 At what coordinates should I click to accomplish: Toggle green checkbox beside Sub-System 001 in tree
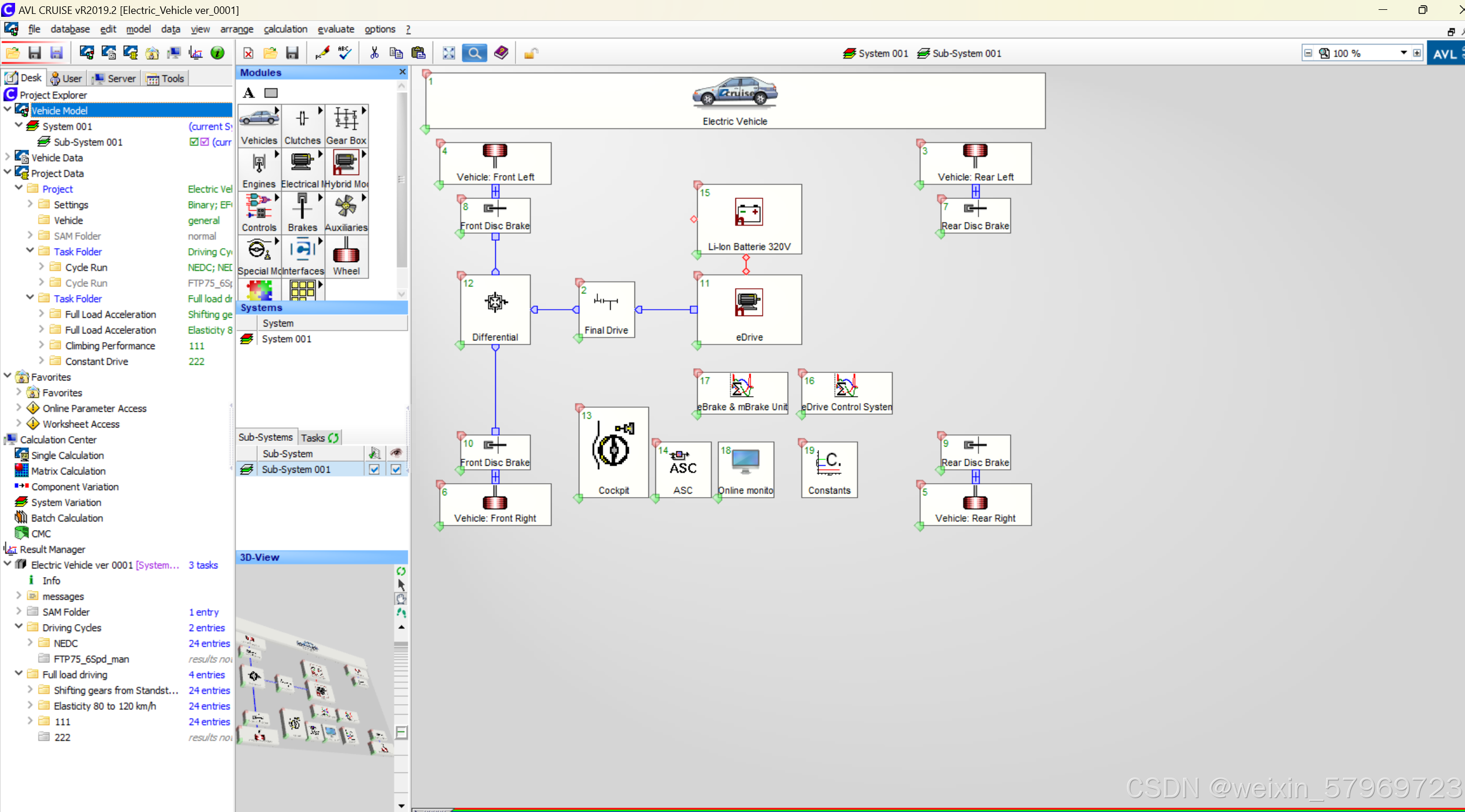(194, 142)
